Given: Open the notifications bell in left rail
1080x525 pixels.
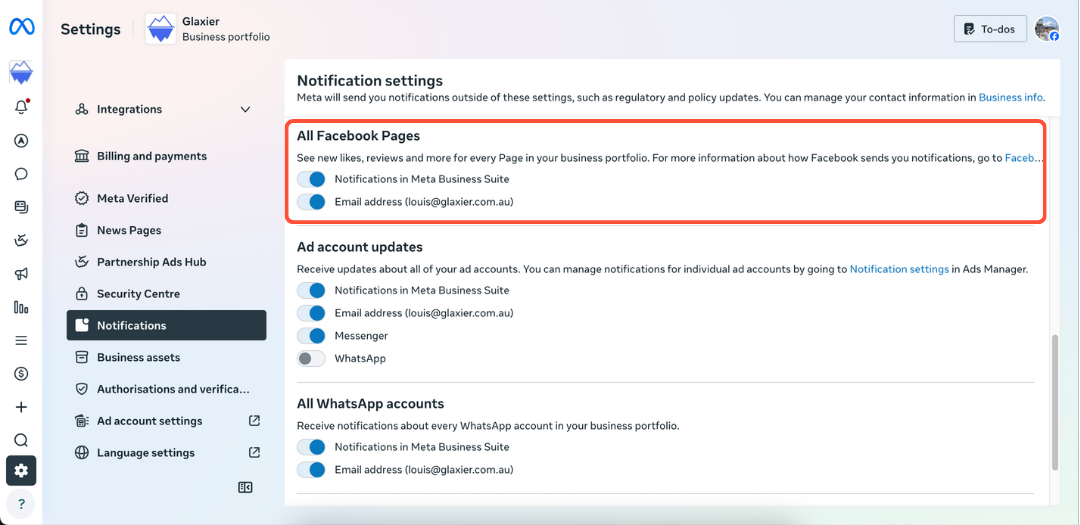Looking at the screenshot, I should 21,107.
